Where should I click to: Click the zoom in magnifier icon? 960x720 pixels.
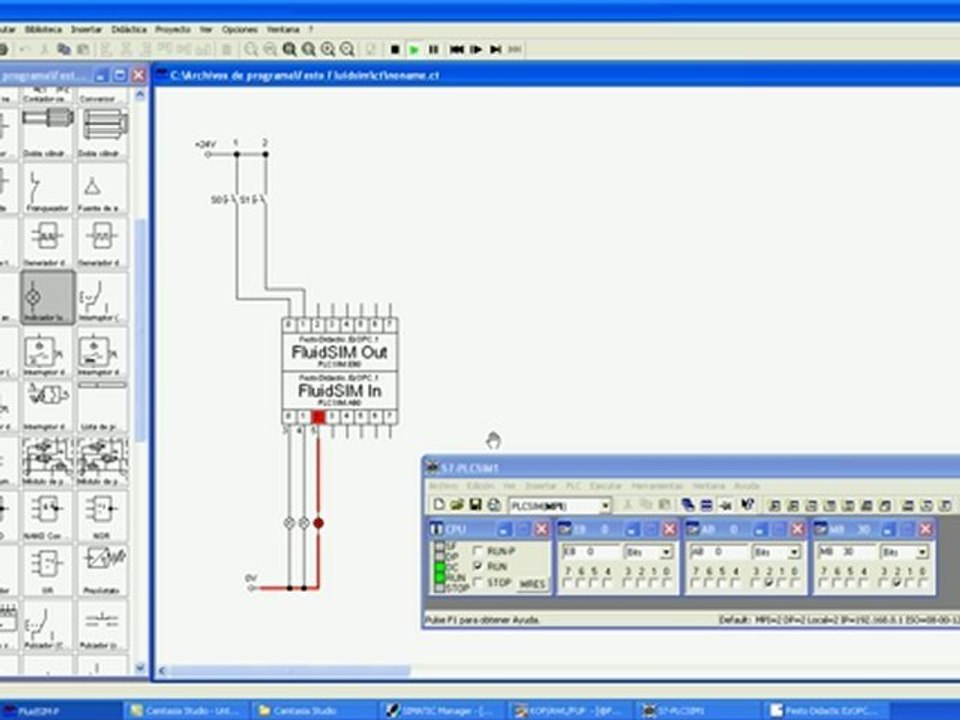(328, 50)
